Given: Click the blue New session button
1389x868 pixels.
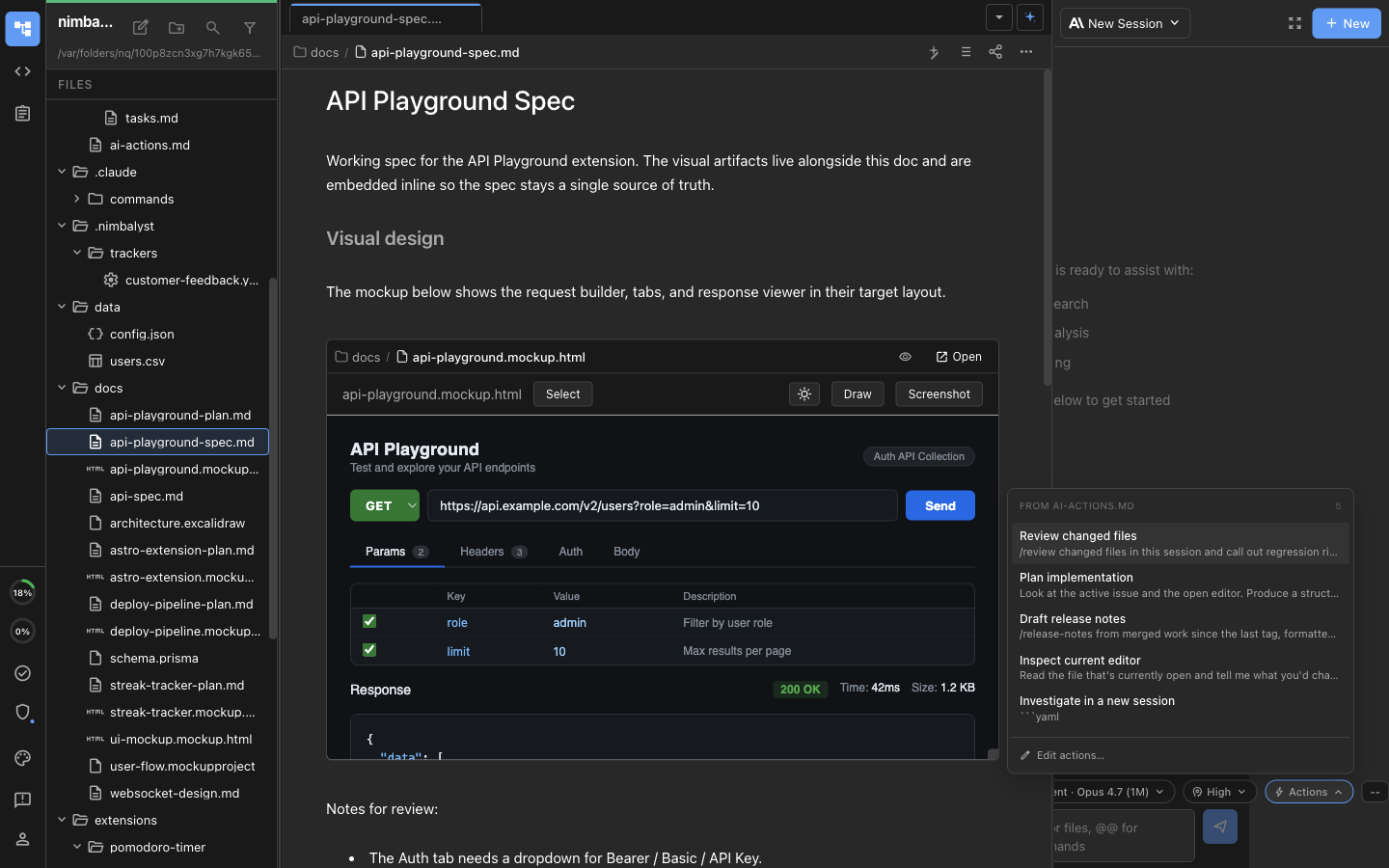Looking at the screenshot, I should tap(1347, 23).
